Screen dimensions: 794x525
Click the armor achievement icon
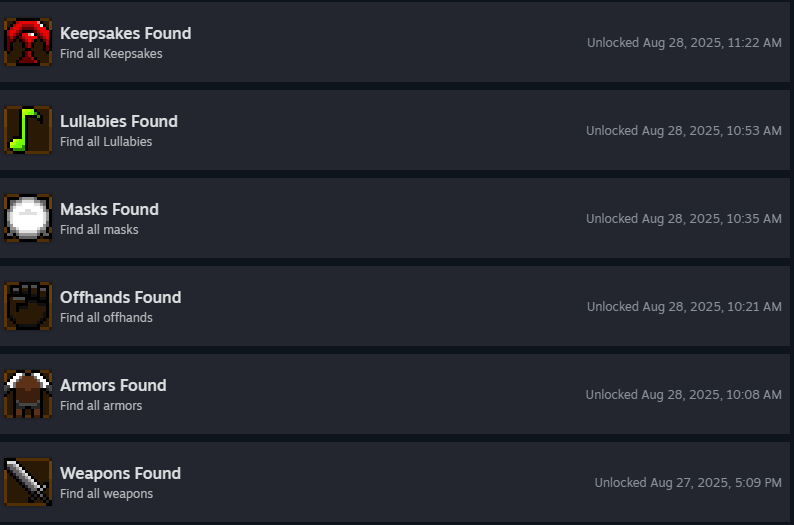coord(28,394)
